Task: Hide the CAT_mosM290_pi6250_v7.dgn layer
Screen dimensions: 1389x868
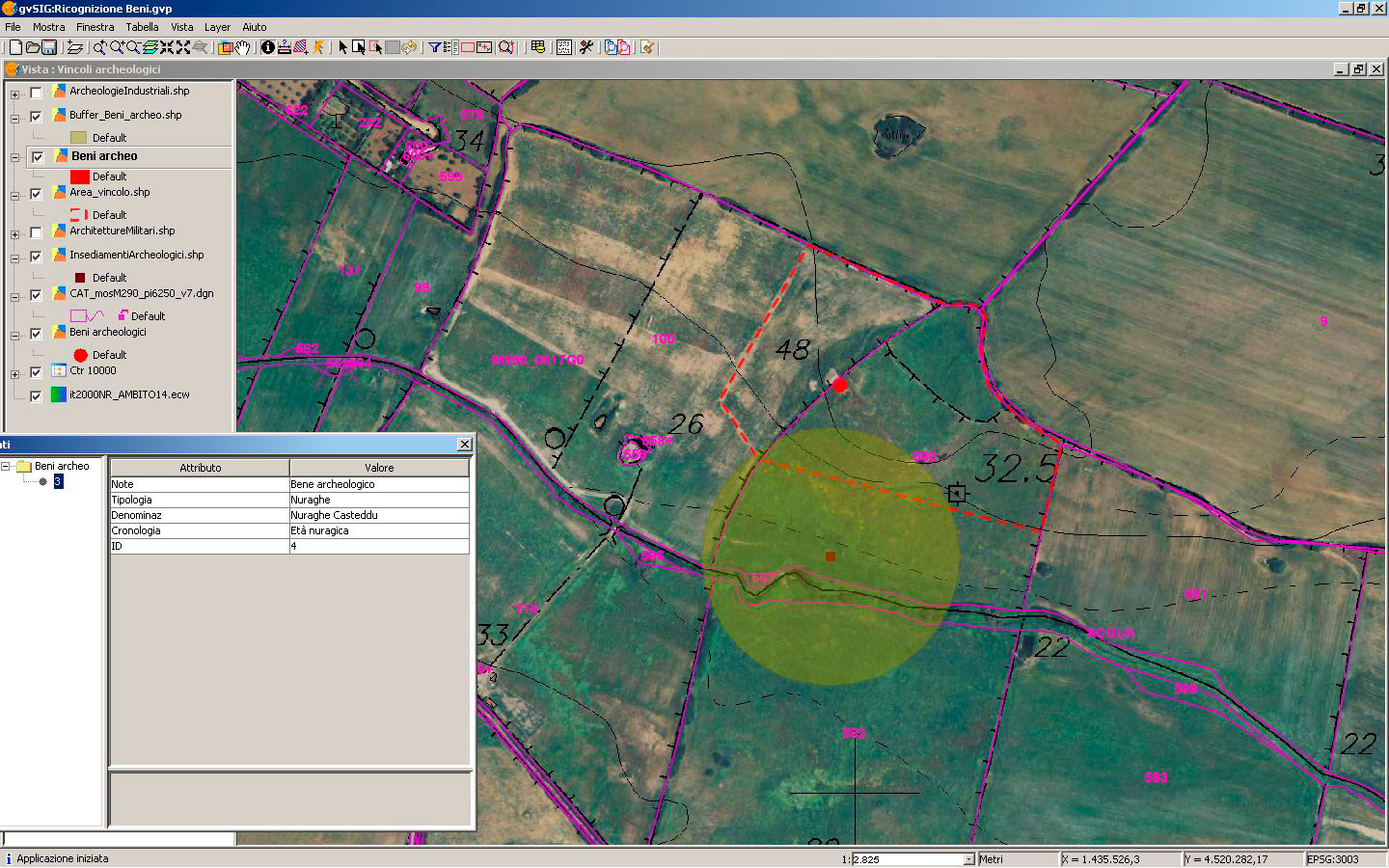Action: coord(36,295)
